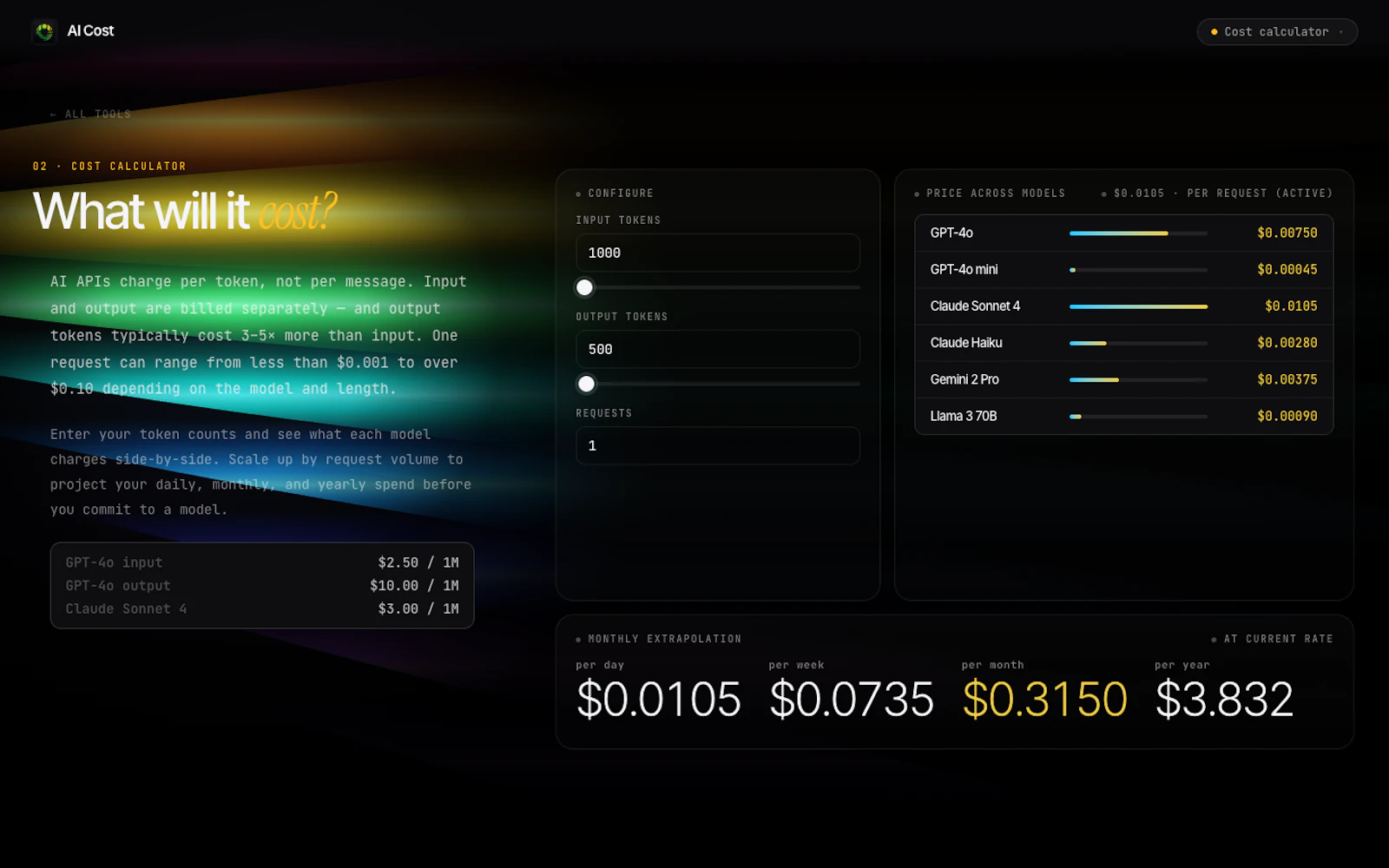Click the 02 · COST CALCULATOR label
Screen dimensions: 1389x868
coord(109,166)
